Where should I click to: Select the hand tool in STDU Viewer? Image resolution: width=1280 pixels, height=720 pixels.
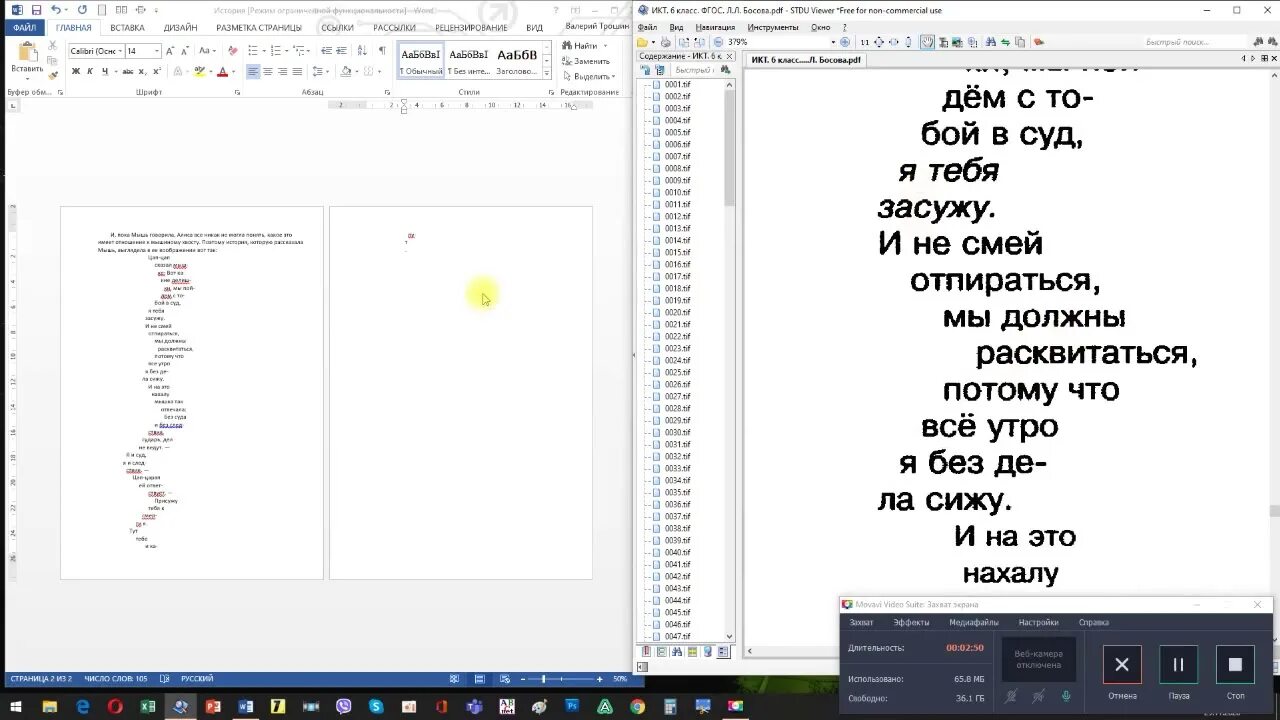926,42
